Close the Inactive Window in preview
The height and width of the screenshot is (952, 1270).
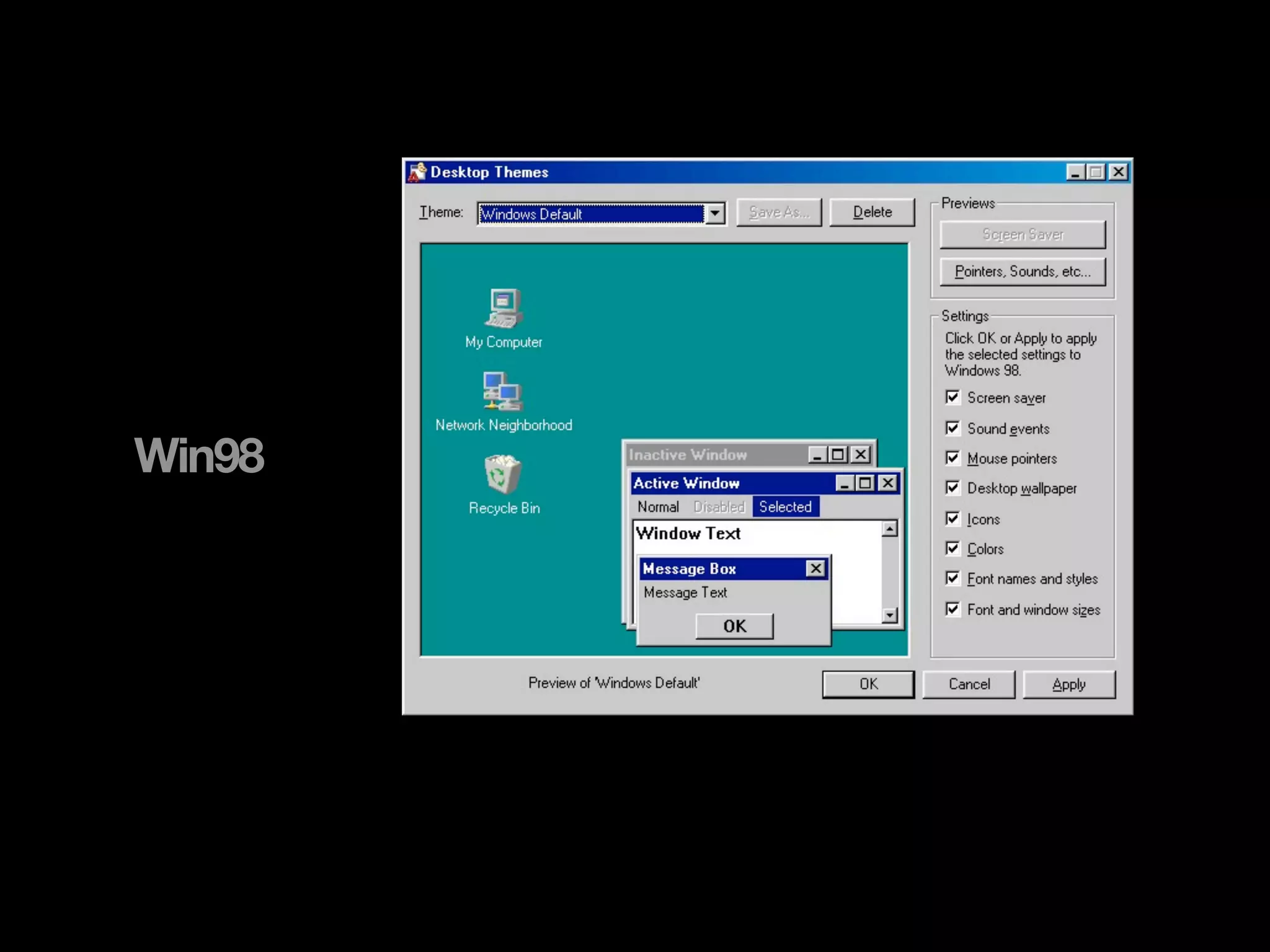pos(861,455)
